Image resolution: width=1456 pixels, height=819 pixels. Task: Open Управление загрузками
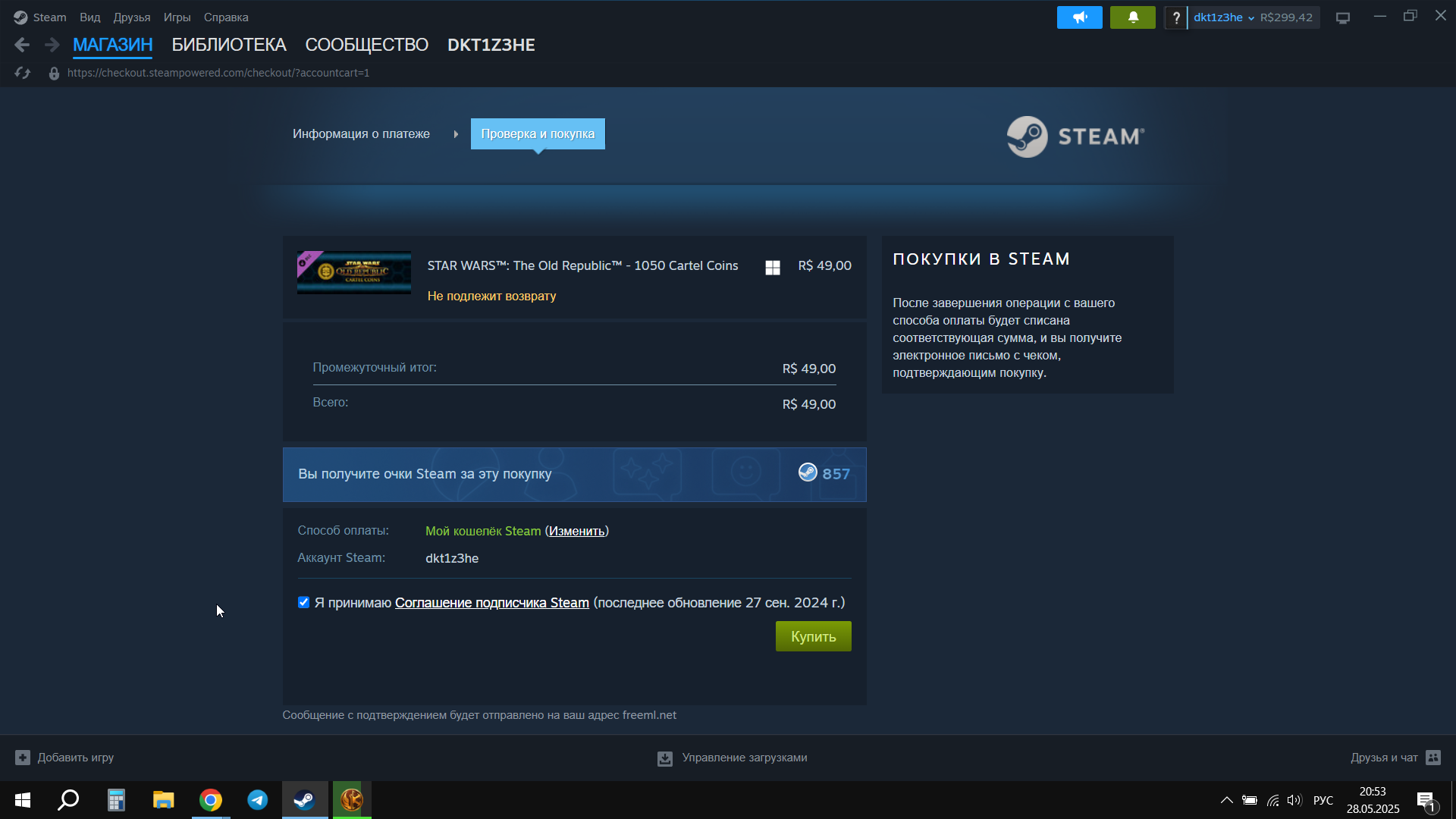click(744, 758)
